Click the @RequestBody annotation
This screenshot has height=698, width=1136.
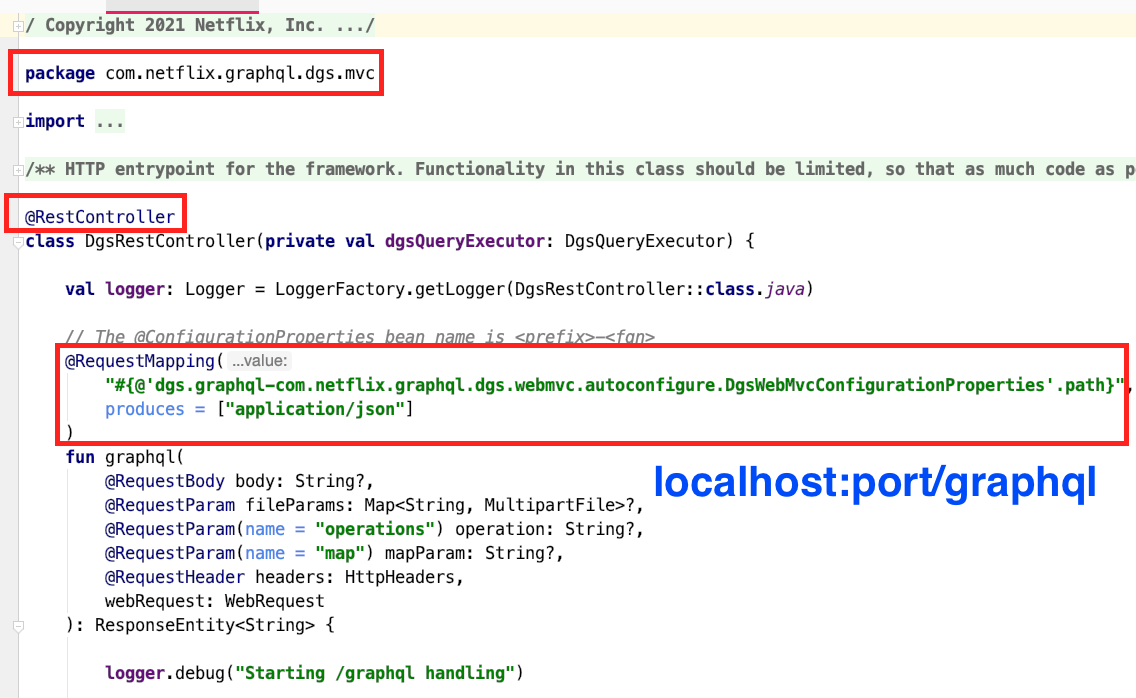tap(164, 481)
